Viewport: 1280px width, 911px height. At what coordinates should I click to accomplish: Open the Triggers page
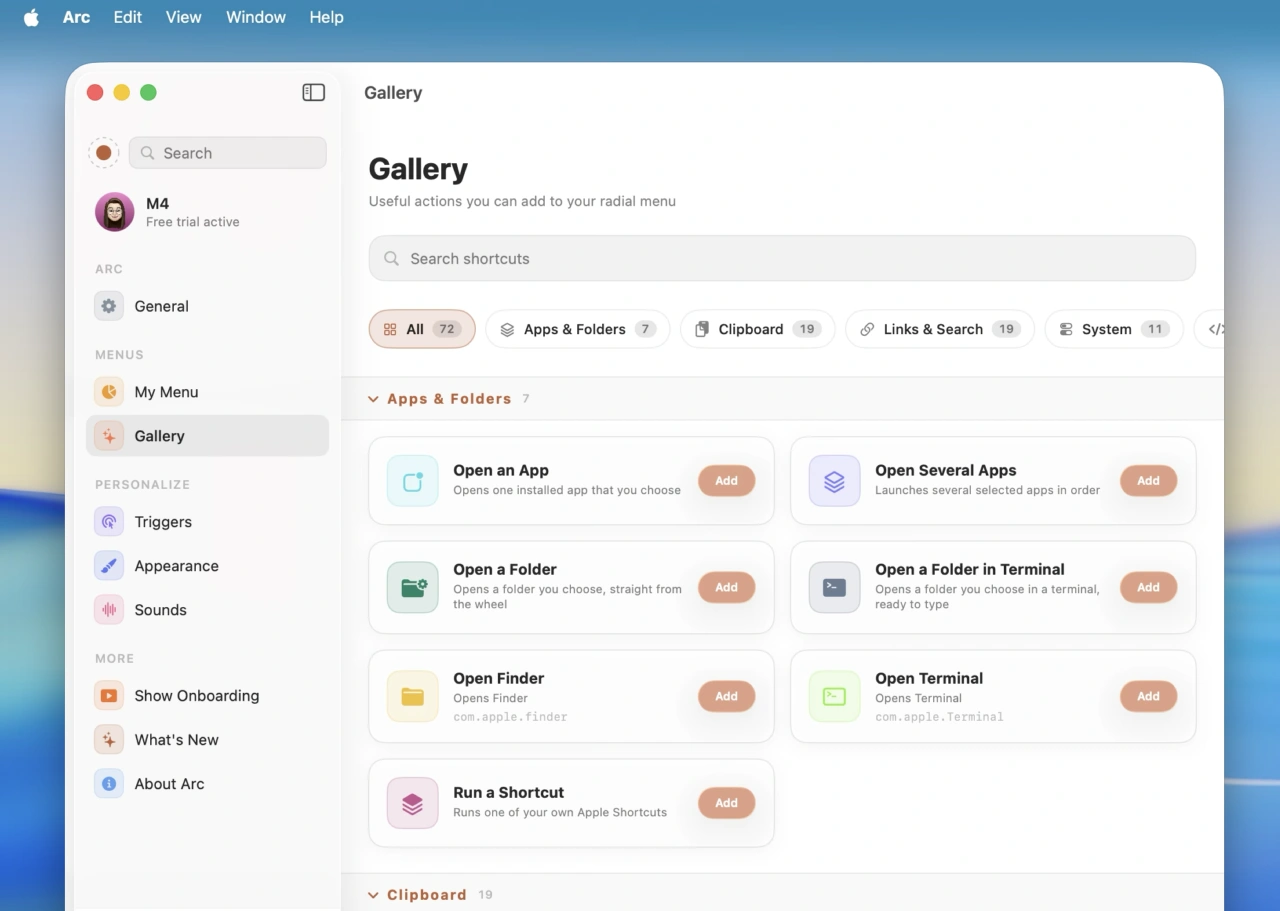(208, 522)
